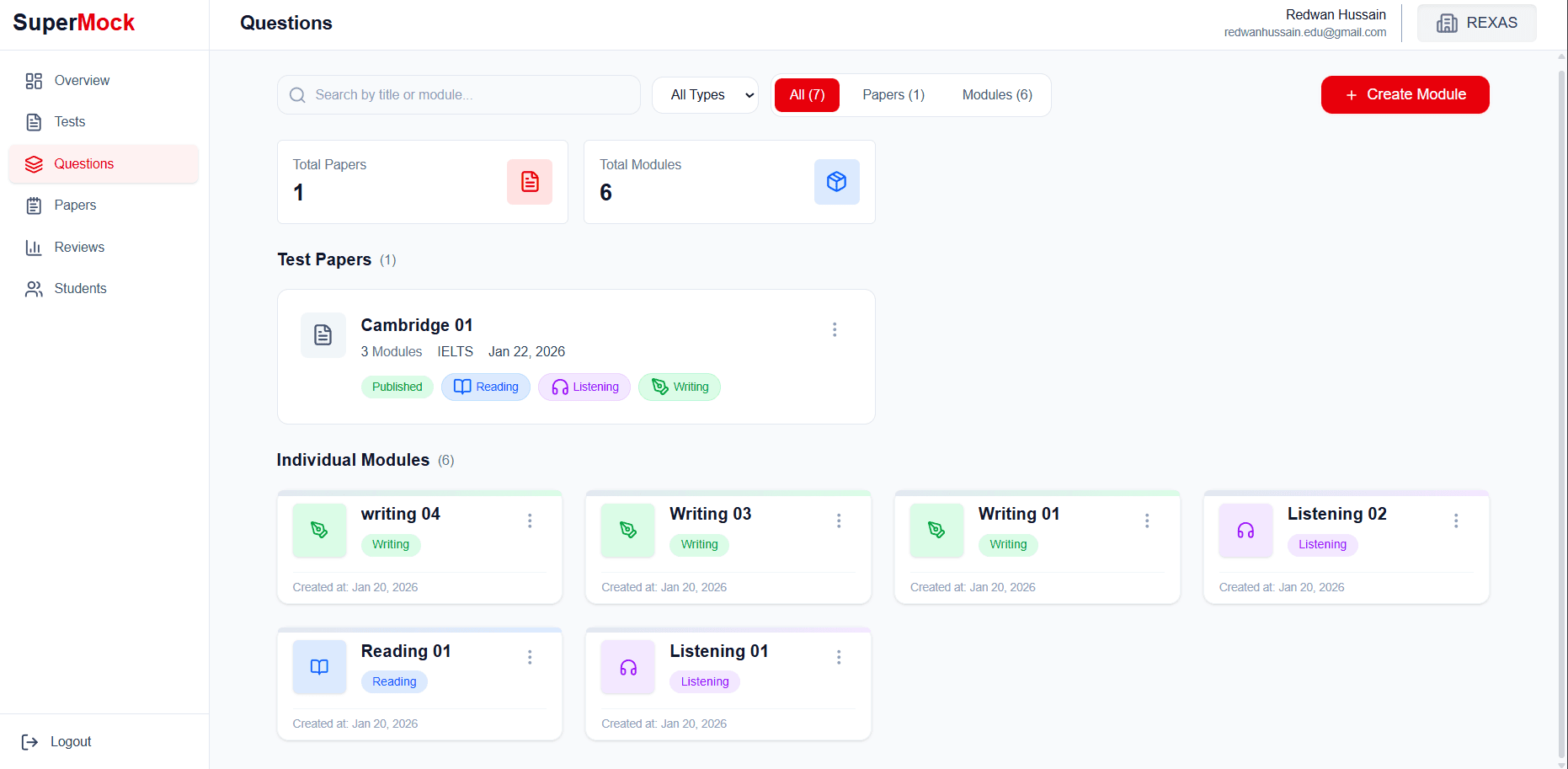Viewport: 1568px width, 769px height.
Task: Click the Total Modules cube icon
Action: 836,181
